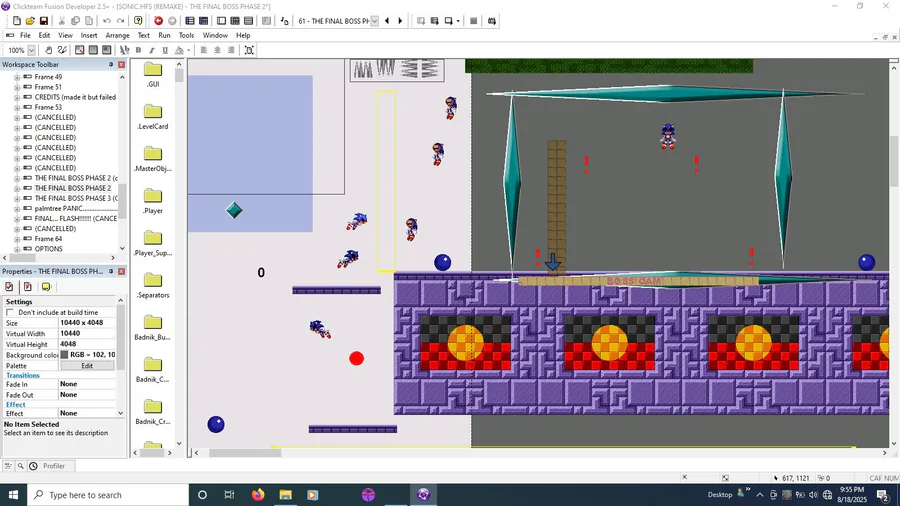The width and height of the screenshot is (900, 506).
Task: Open the Storyboard editor icon
Action: point(190,21)
